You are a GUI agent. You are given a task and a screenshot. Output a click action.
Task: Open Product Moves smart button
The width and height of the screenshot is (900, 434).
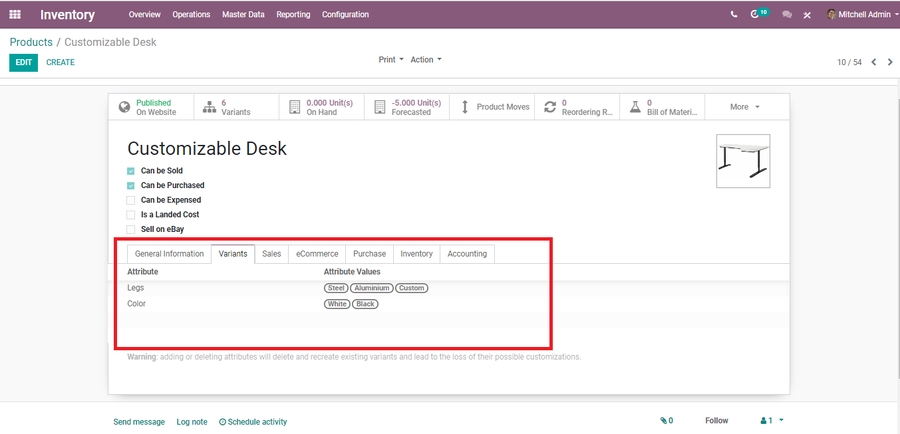[x=494, y=107]
